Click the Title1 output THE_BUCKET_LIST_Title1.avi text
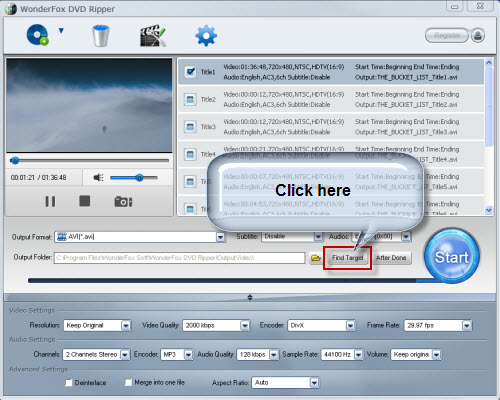The width and height of the screenshot is (500, 400). coord(406,77)
